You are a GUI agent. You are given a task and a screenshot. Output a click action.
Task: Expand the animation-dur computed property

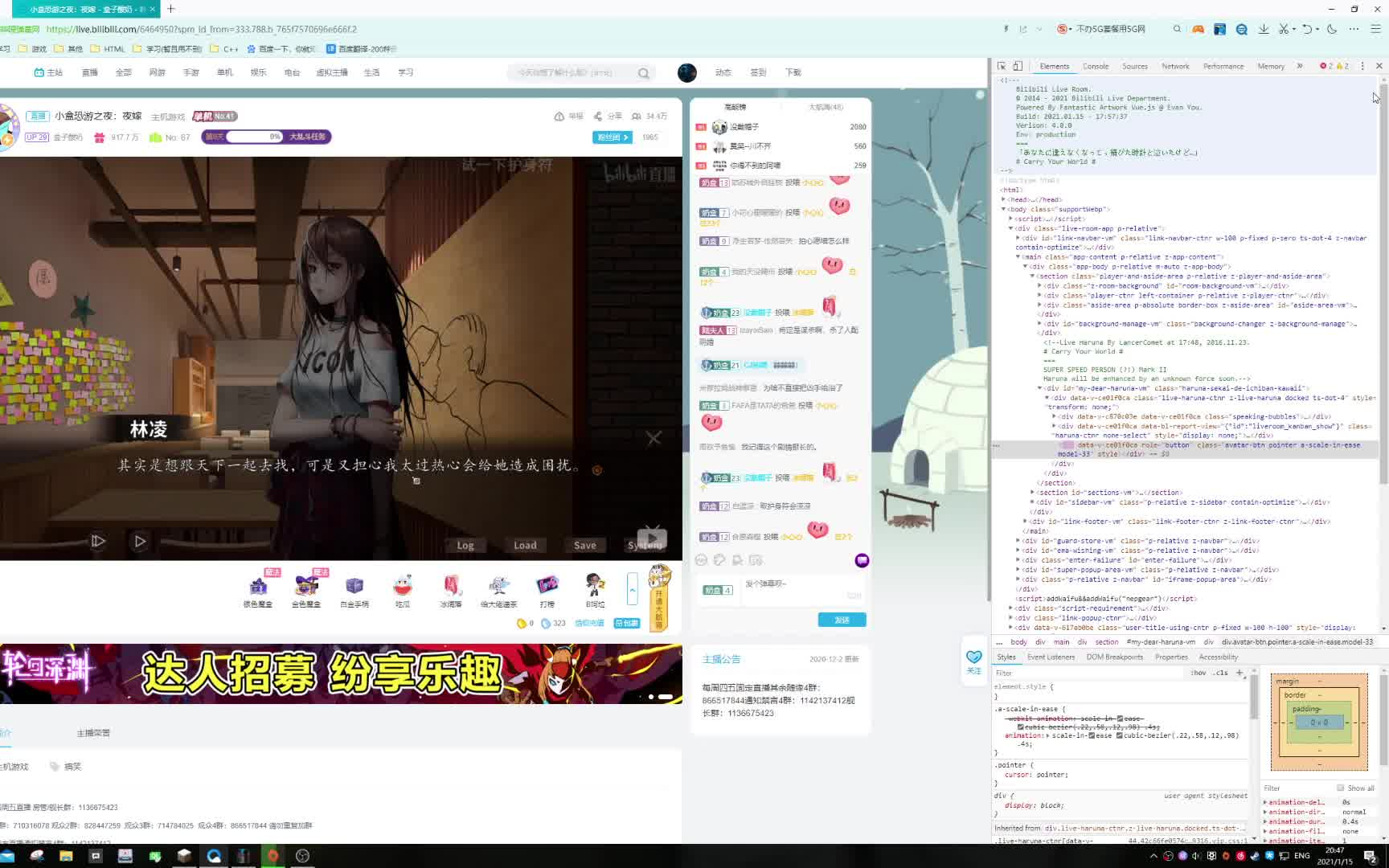click(x=1265, y=821)
